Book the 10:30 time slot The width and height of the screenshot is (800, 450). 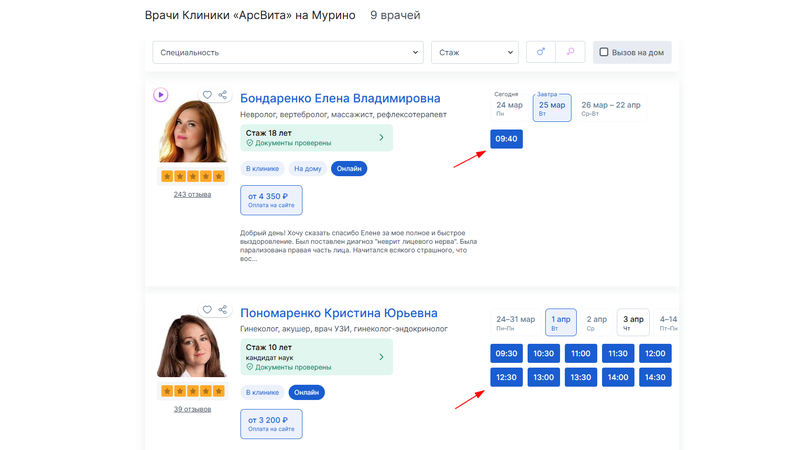point(543,353)
